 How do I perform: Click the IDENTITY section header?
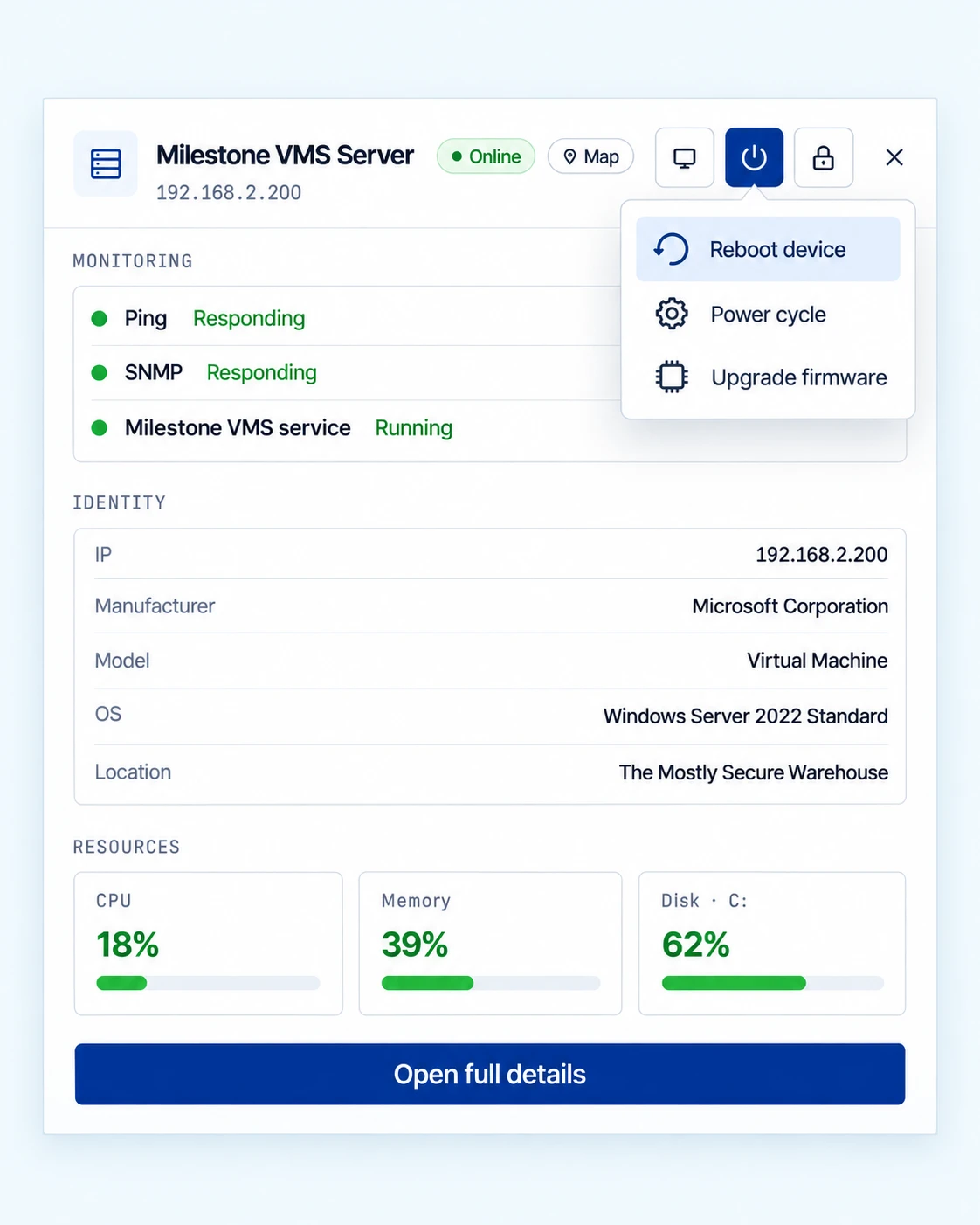[119, 502]
